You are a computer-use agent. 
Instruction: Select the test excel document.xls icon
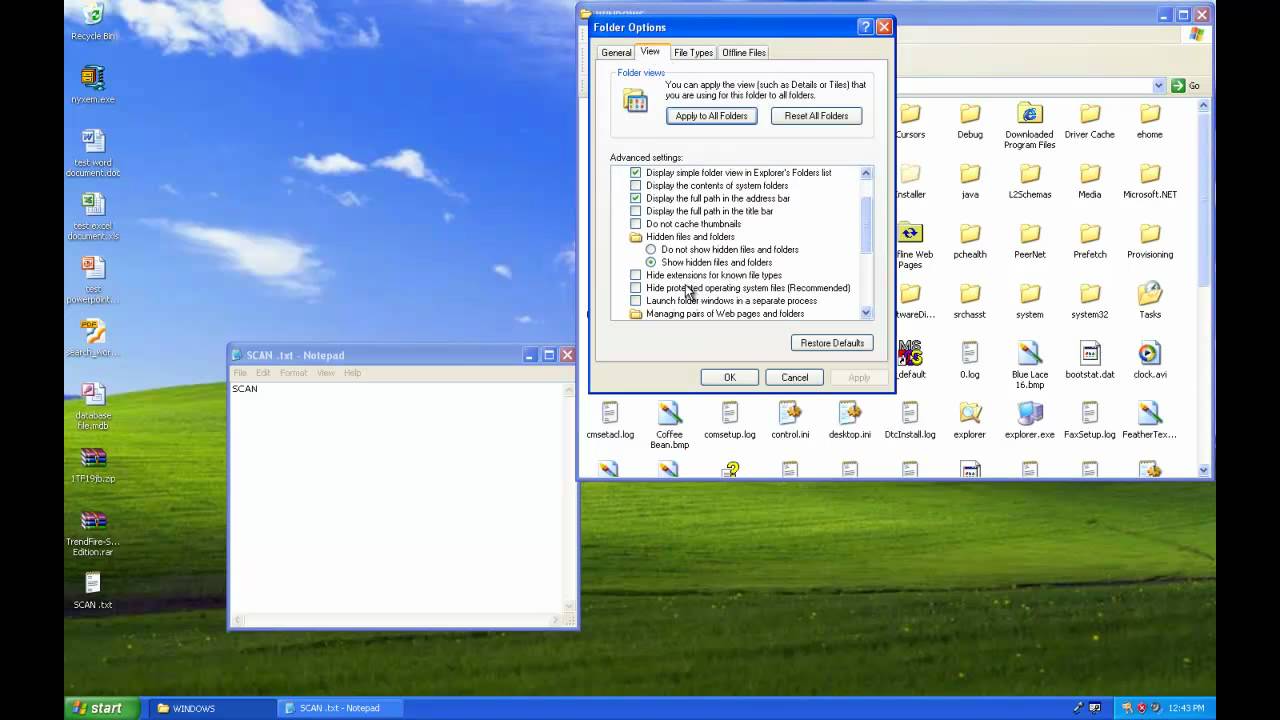(93, 216)
